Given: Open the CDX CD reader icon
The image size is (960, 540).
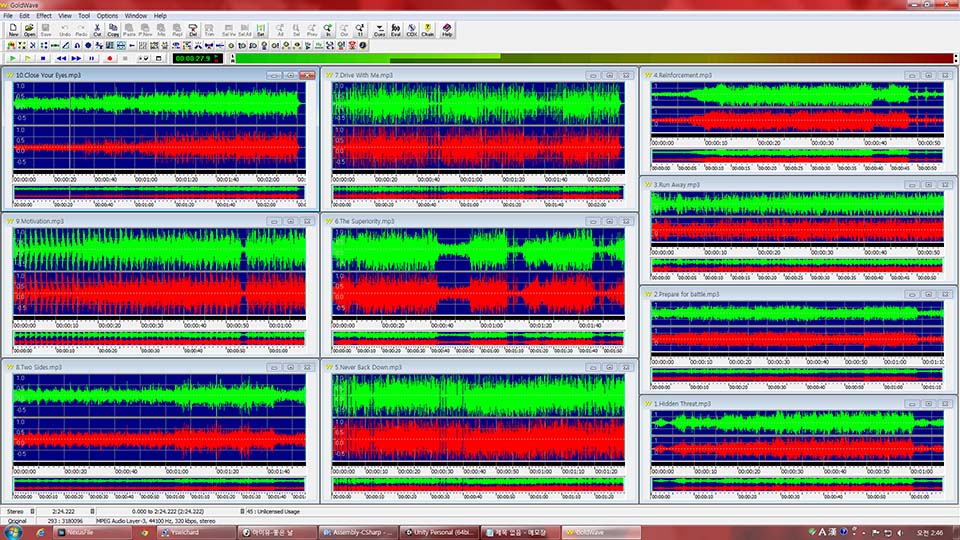Looking at the screenshot, I should coord(411,30).
